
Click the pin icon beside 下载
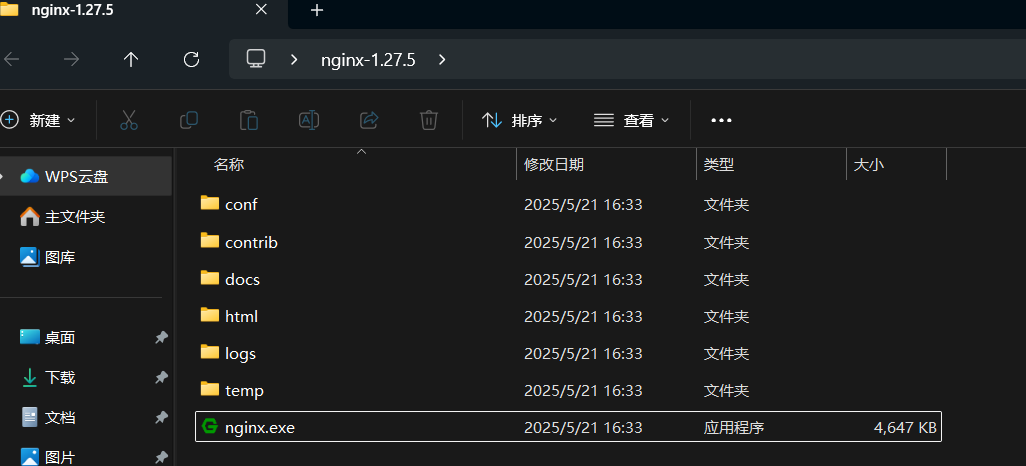(x=161, y=378)
